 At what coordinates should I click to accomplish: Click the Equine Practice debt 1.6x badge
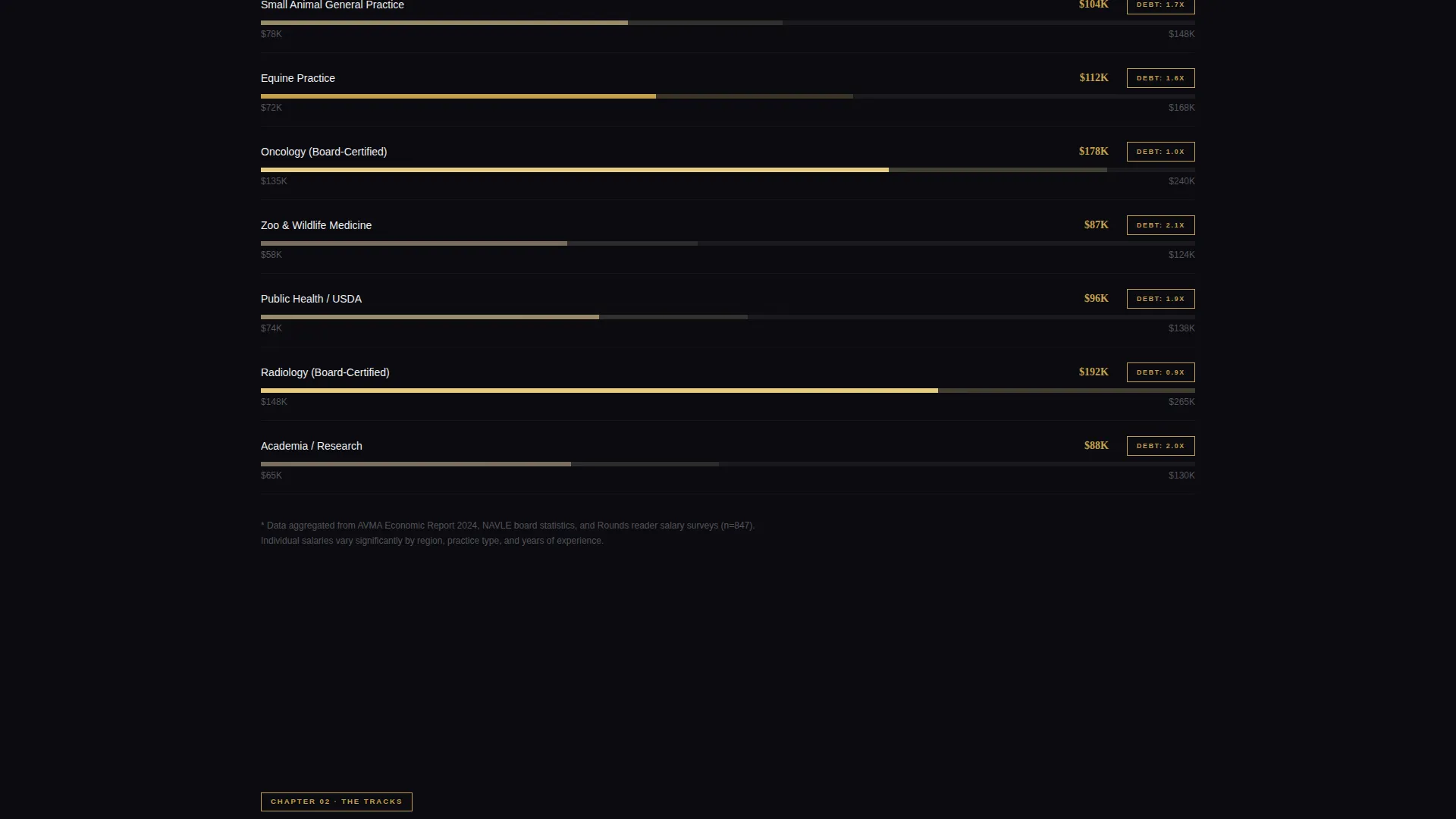point(1160,78)
